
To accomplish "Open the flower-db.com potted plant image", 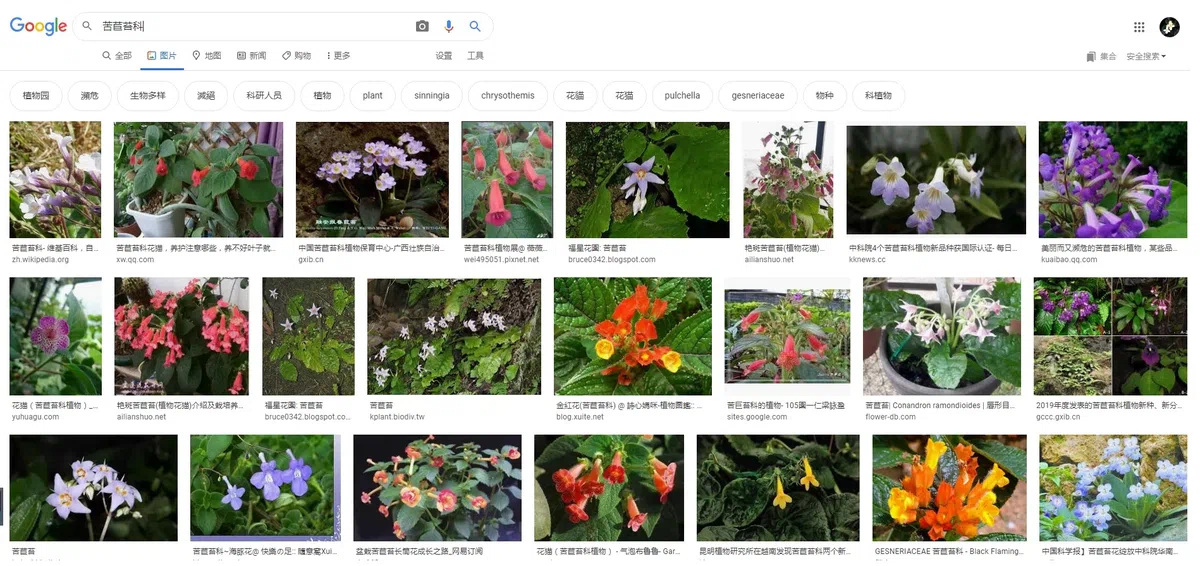I will click(942, 336).
